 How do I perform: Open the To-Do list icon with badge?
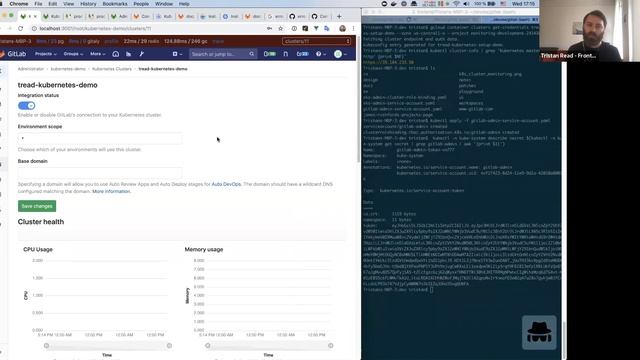tap(302, 54)
